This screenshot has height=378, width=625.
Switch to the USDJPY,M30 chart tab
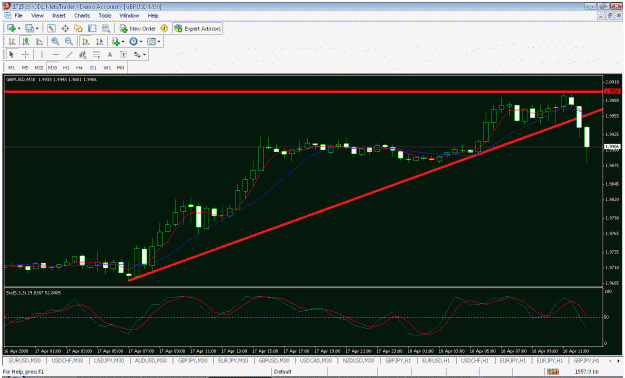point(108,360)
